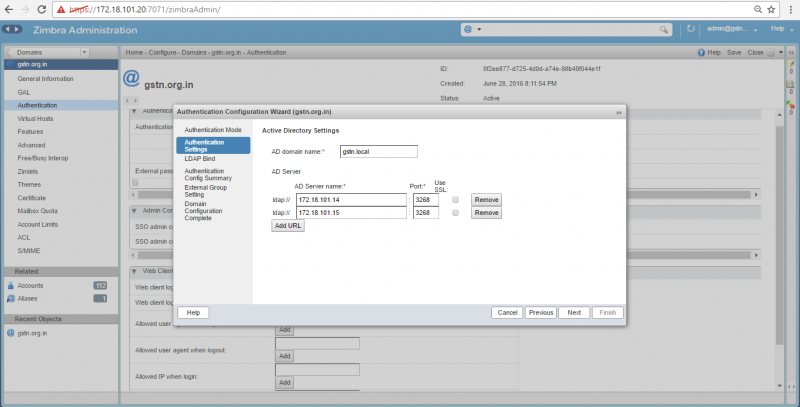Click Add URL button
This screenshot has height=407, width=800.
[288, 225]
